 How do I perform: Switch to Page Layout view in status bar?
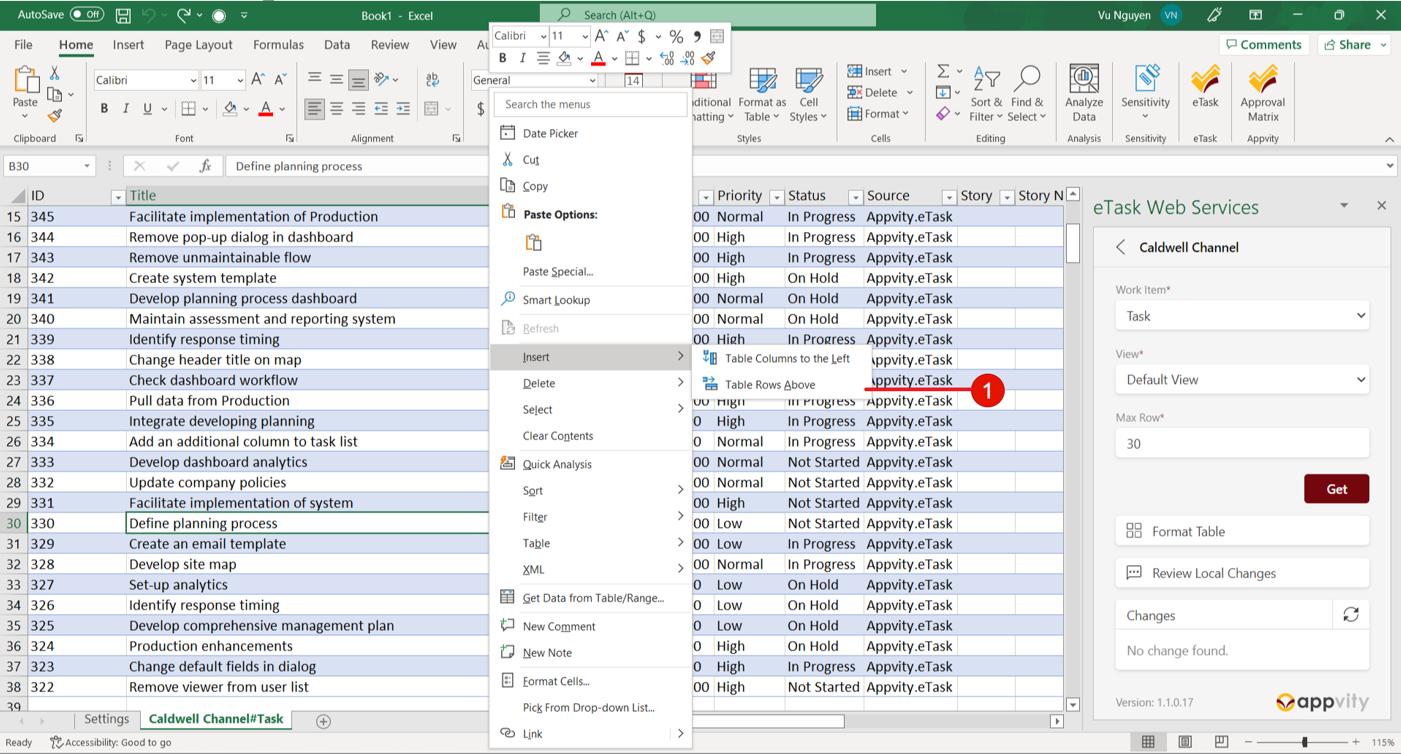pos(1185,742)
